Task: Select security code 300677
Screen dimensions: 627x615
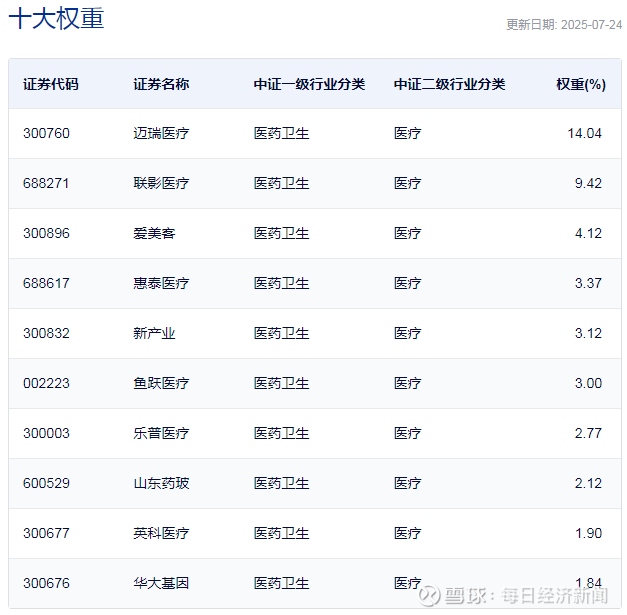Action: tap(46, 533)
